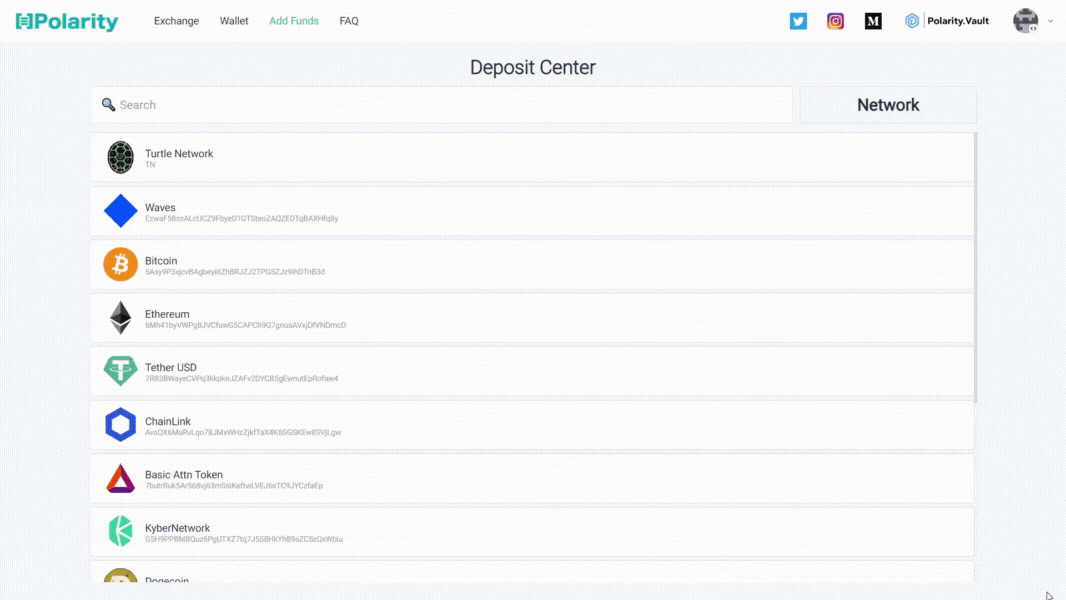Select the Ethereum coin icon

(x=120, y=317)
